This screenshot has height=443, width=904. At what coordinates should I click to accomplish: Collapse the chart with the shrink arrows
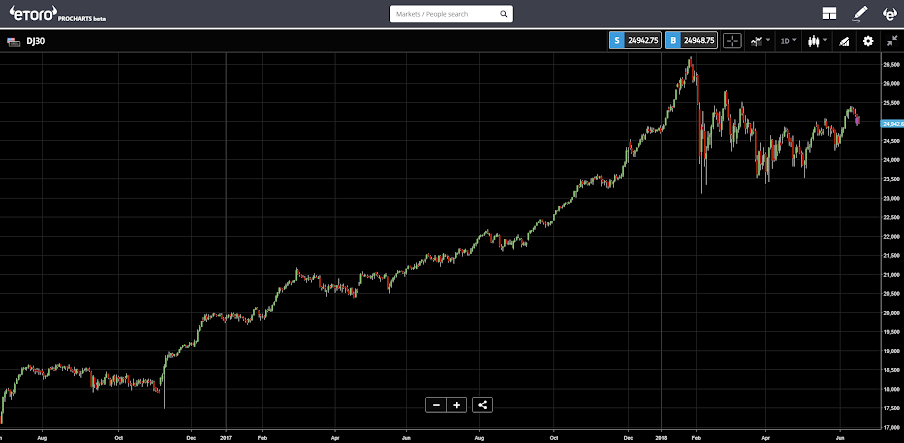892,40
